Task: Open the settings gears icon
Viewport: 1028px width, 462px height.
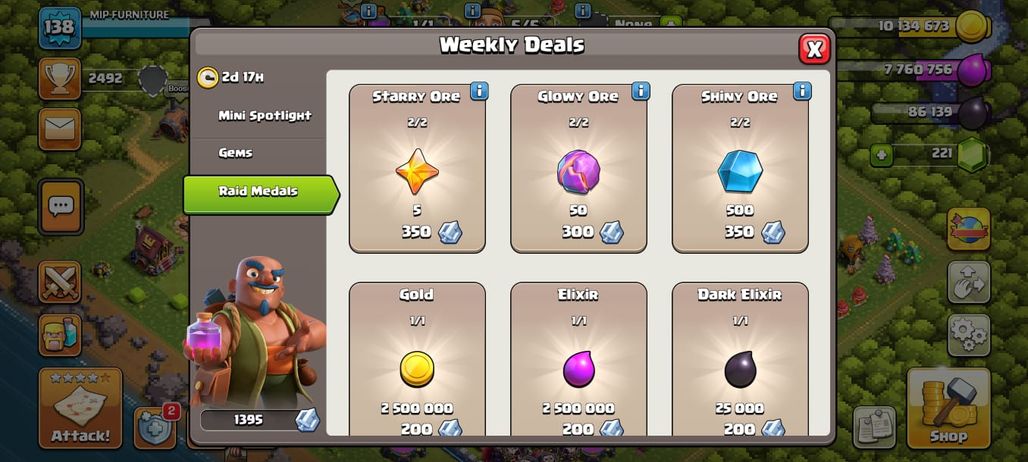Action: point(968,335)
